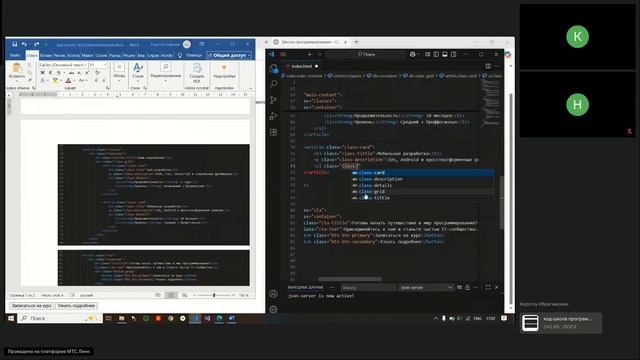
Task: Open File Explorer from taskbar
Action: coord(121,318)
